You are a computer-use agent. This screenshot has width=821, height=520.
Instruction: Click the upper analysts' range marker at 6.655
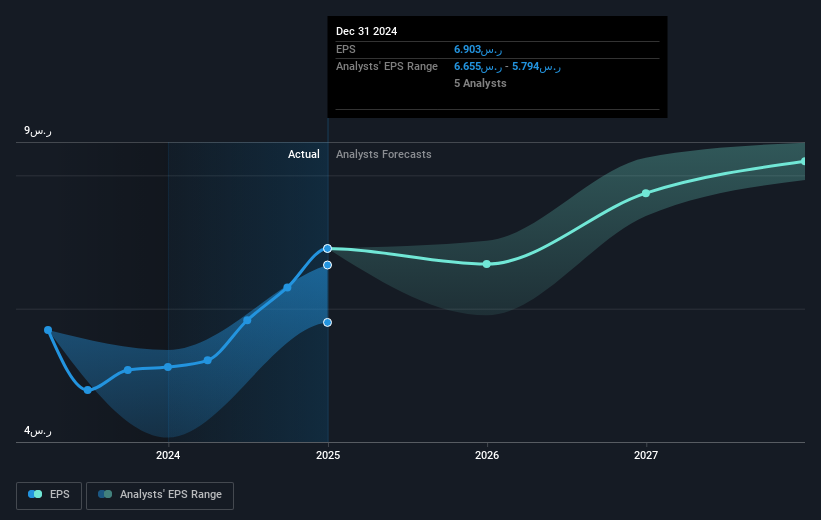327,265
